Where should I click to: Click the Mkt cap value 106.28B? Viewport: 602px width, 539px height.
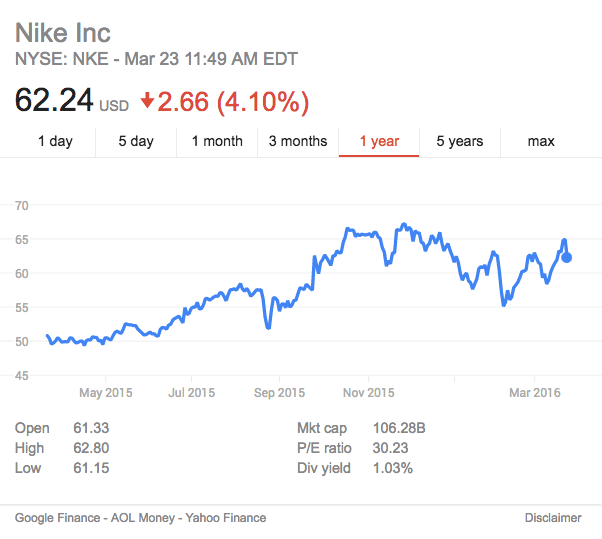pyautogui.click(x=399, y=428)
